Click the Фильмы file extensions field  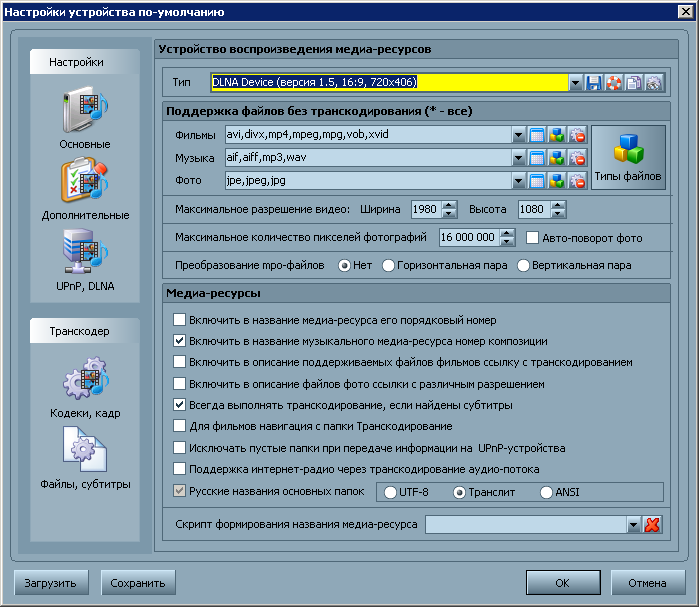coord(368,135)
